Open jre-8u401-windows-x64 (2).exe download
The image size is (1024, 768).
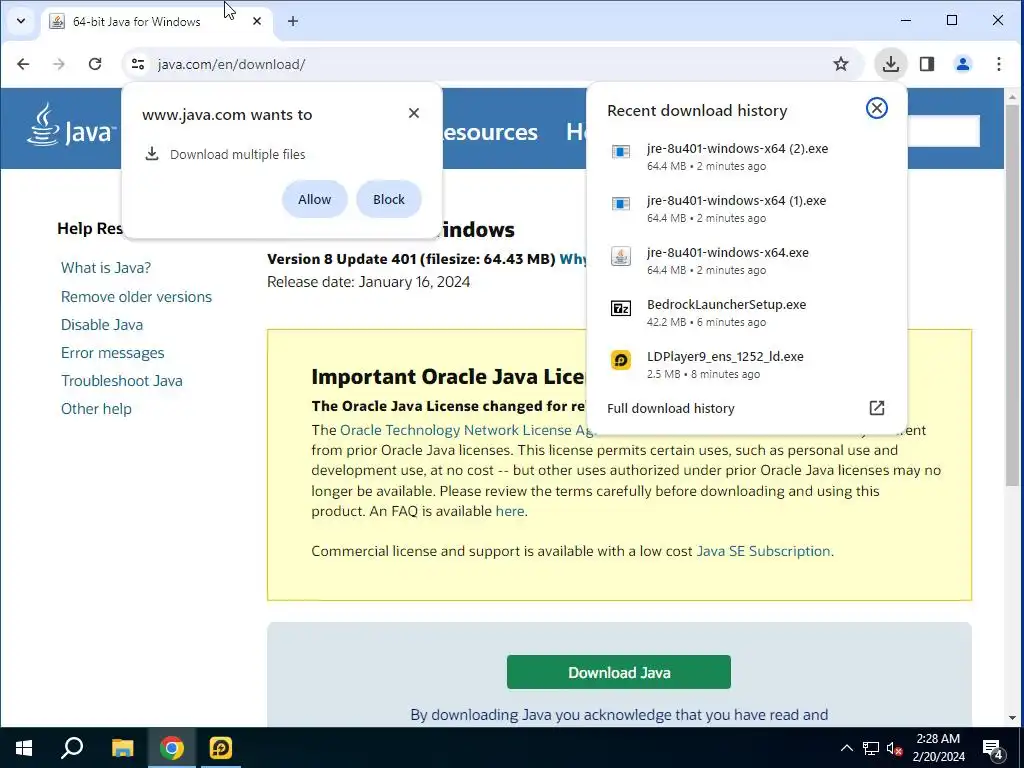(x=746, y=156)
